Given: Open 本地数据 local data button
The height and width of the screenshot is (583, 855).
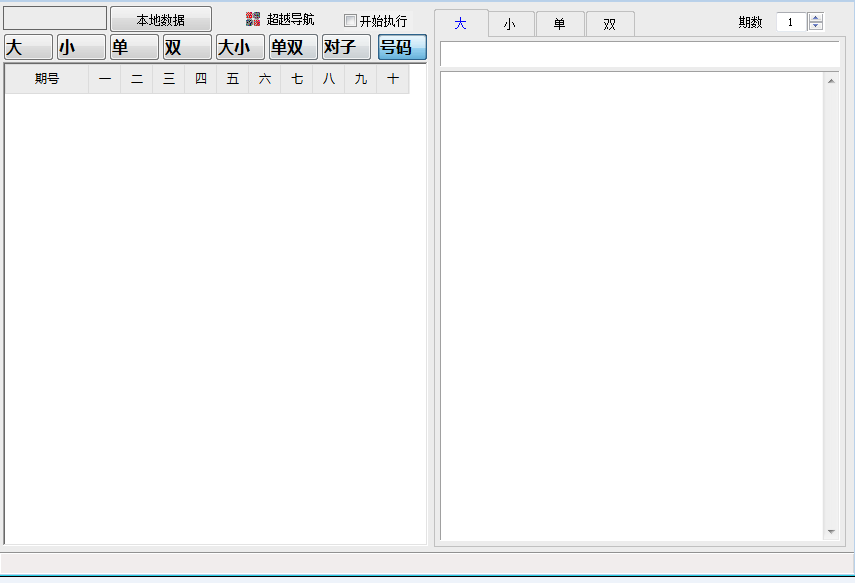Looking at the screenshot, I should pos(161,20).
